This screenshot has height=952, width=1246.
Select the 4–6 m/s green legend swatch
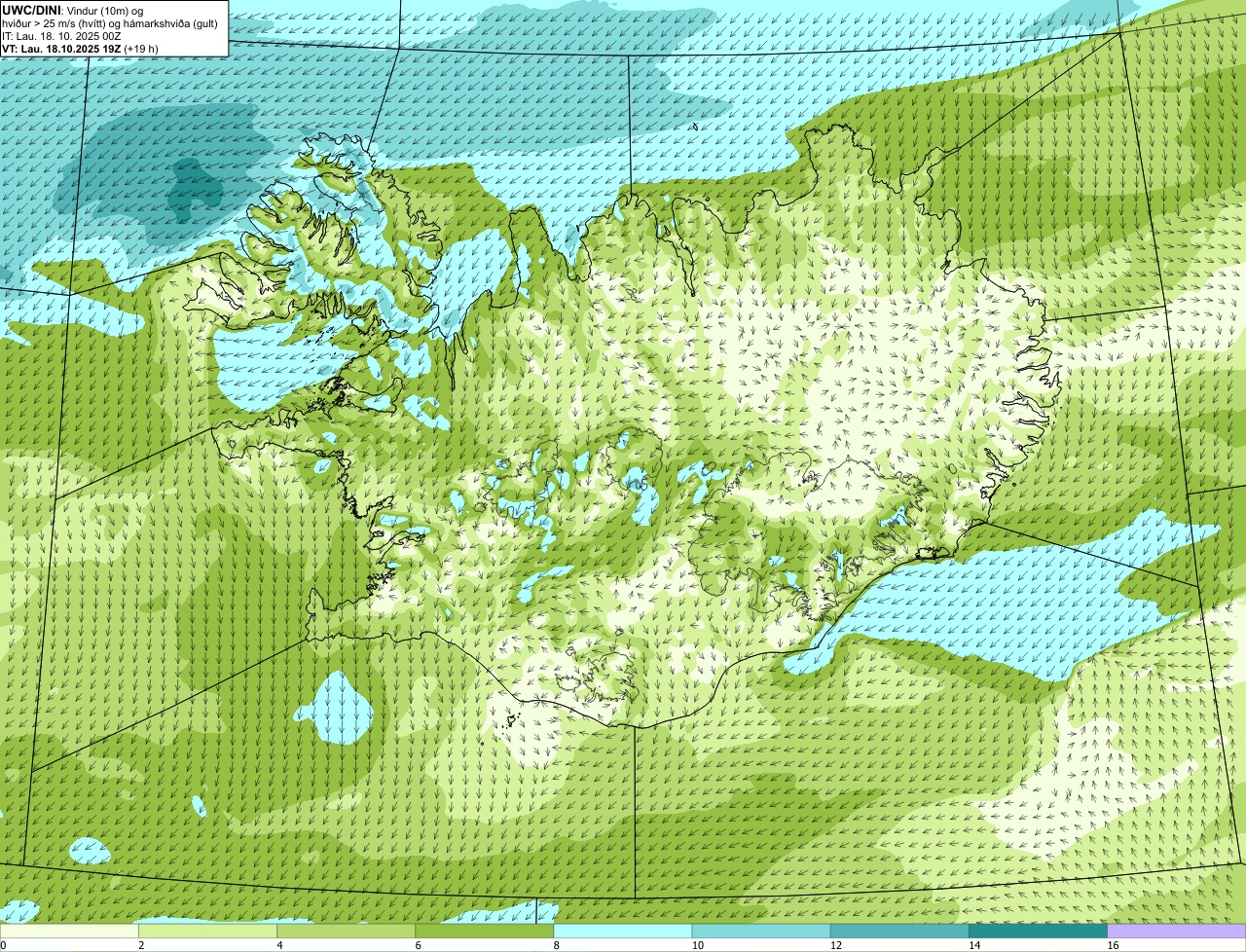[x=347, y=931]
